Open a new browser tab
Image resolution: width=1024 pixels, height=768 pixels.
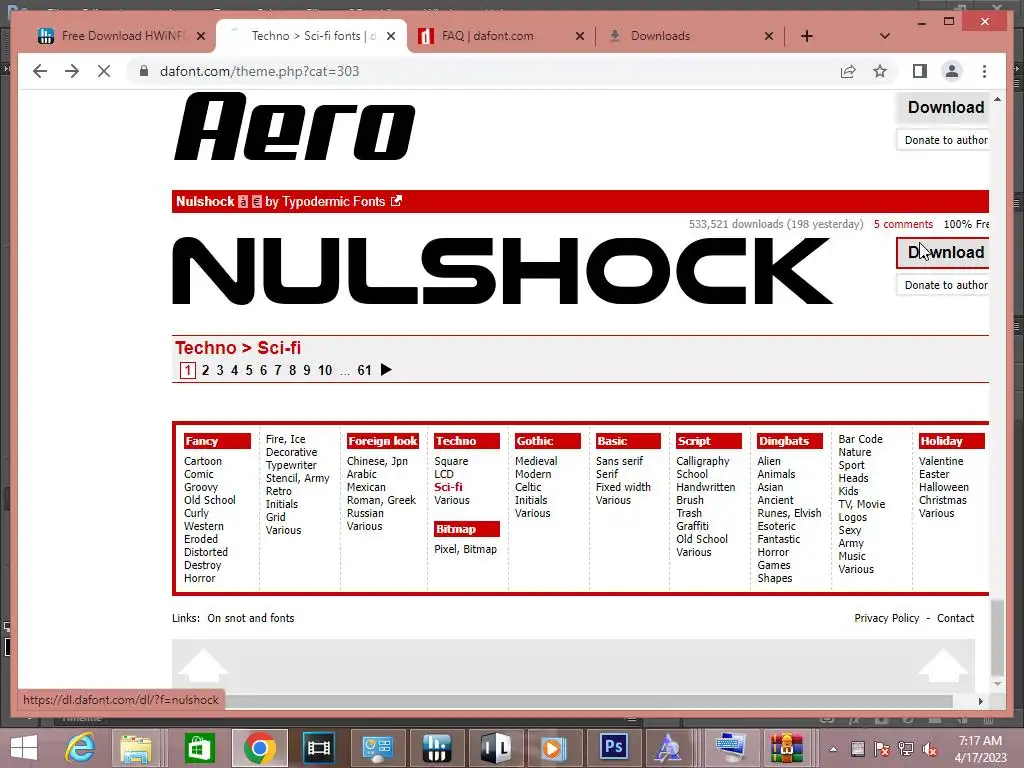[807, 36]
